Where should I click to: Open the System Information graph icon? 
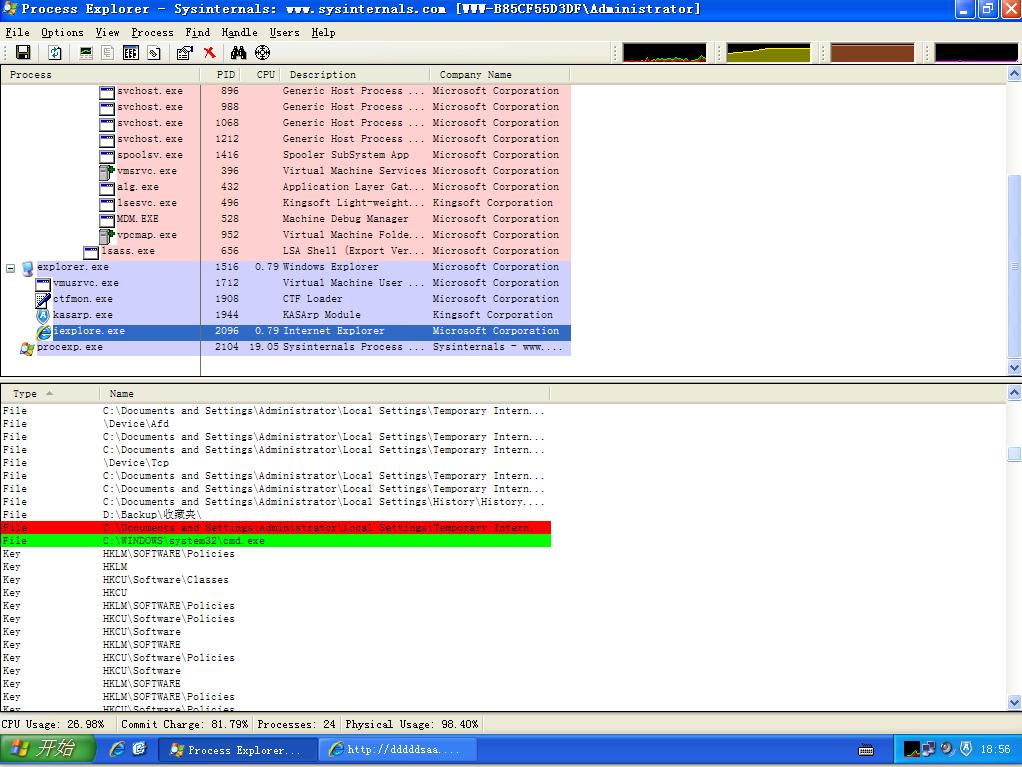point(86,53)
